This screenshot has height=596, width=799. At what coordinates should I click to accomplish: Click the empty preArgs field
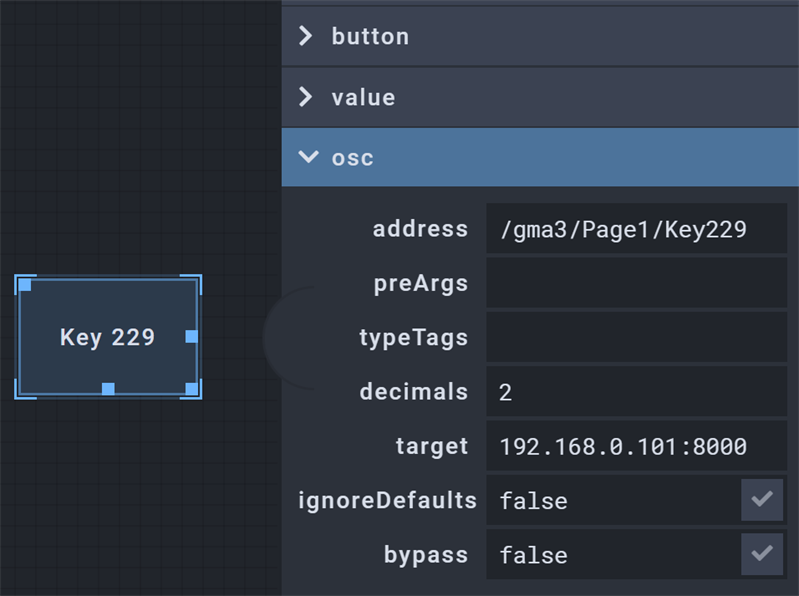(x=636, y=283)
